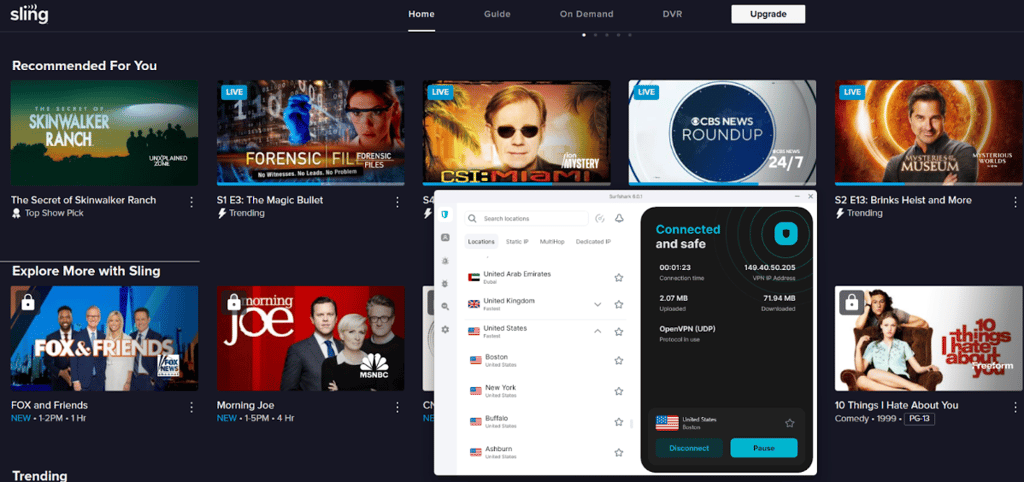Click the Surfshark locations list scrollbar
The height and width of the screenshot is (482, 1024).
(x=631, y=424)
